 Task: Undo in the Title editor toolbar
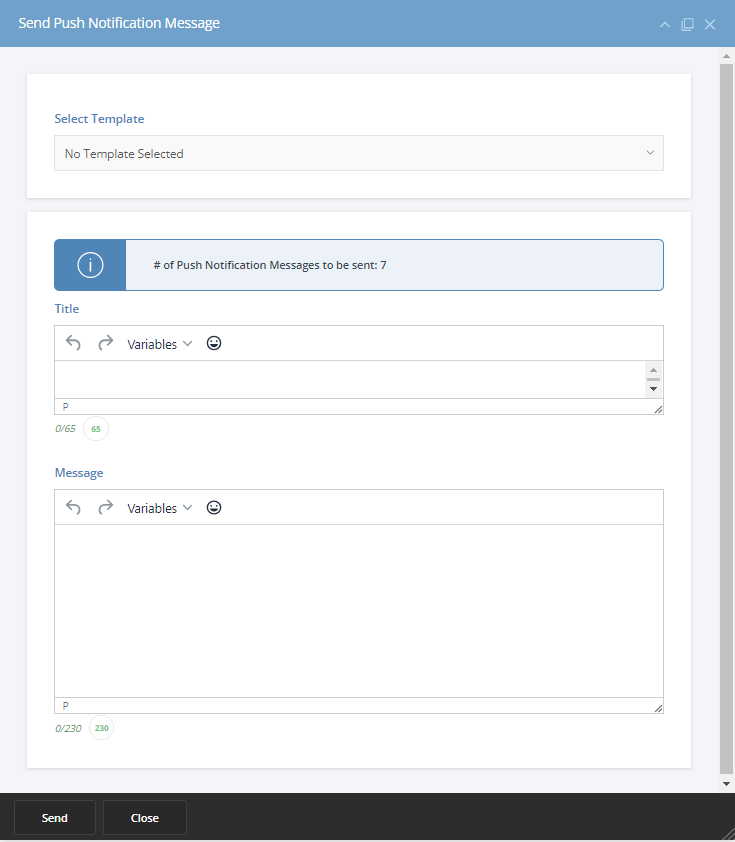point(73,343)
